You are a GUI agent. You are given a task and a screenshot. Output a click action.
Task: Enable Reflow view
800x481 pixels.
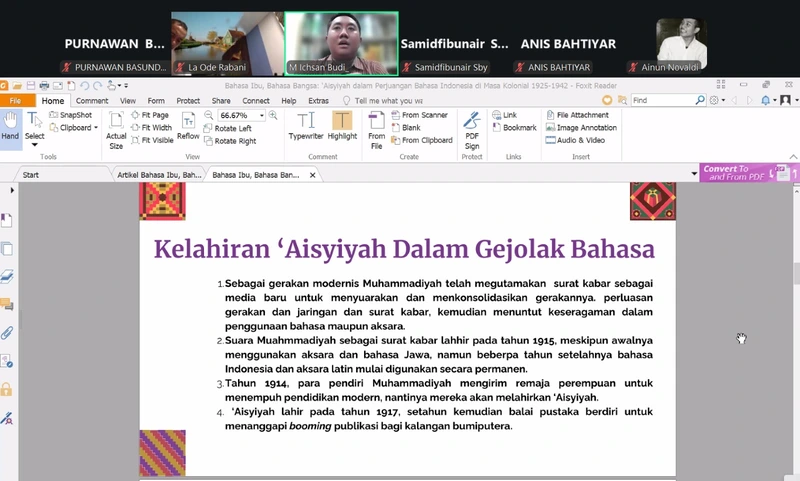click(188, 126)
